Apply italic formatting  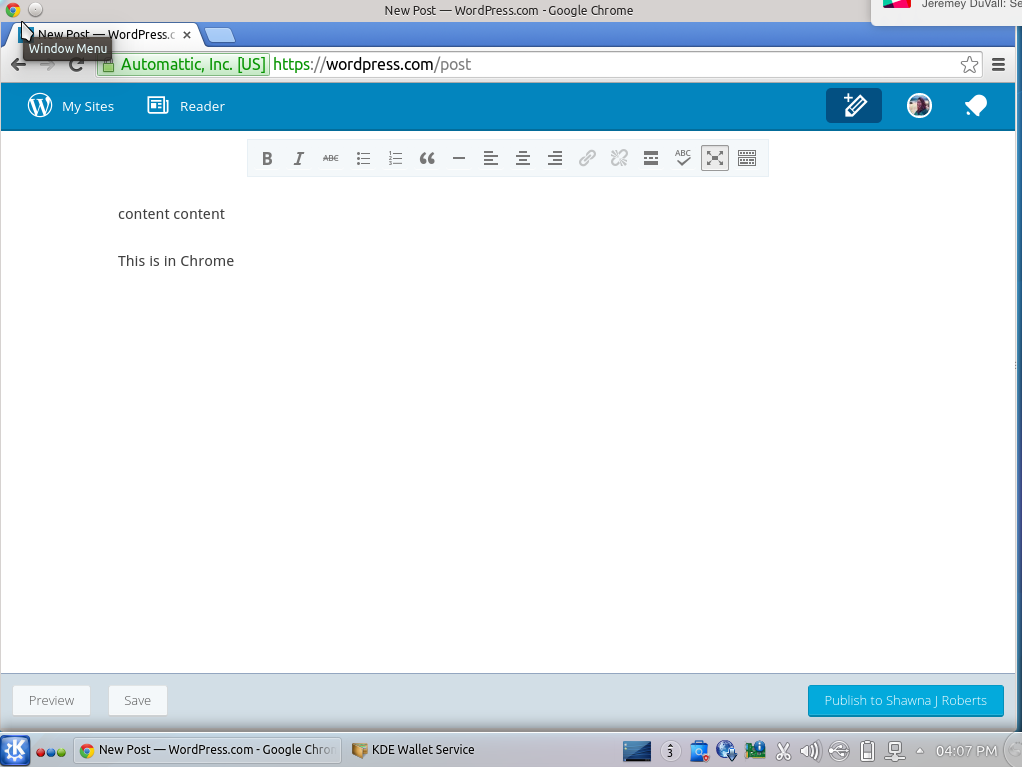298,158
